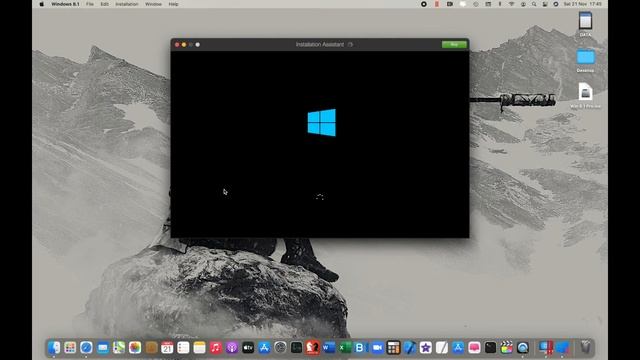The height and width of the screenshot is (360, 640).
Task: Launch Podcasts from the Dock
Action: (232, 347)
